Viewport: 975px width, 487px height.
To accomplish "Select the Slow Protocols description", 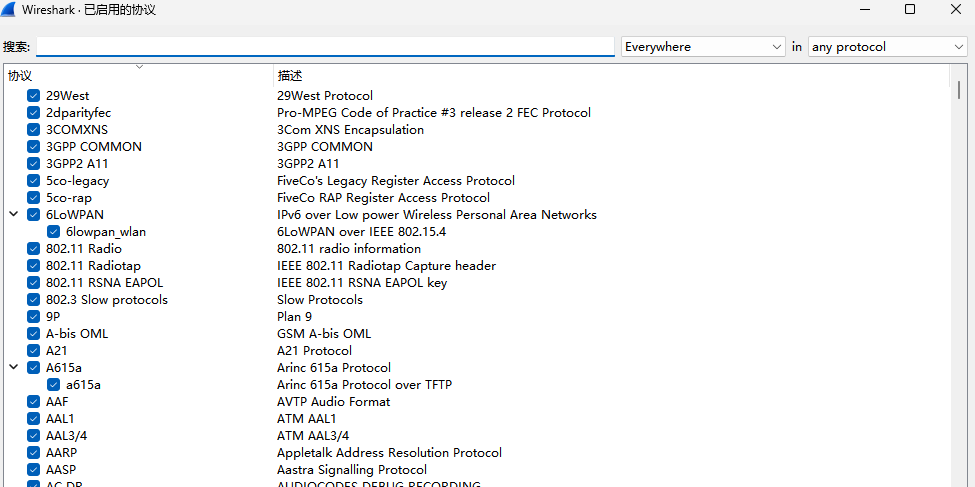I will (x=320, y=300).
